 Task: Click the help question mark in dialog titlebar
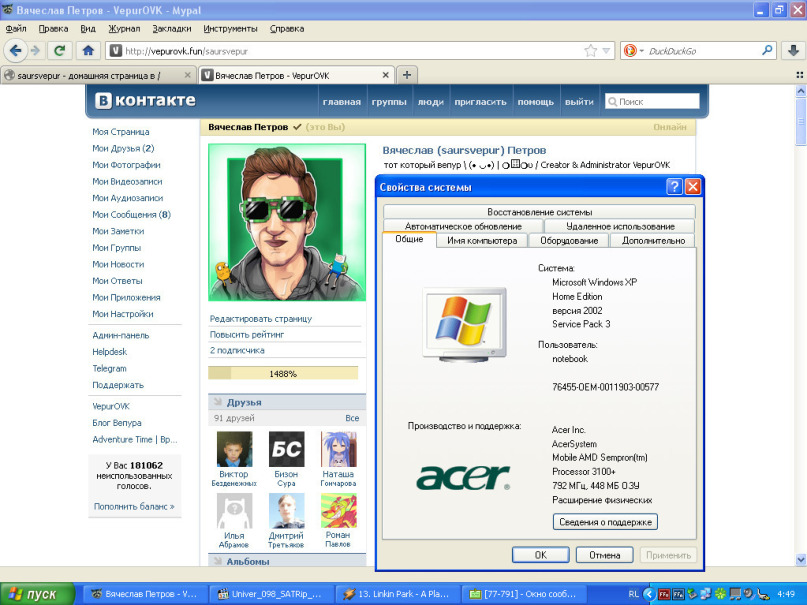point(674,187)
